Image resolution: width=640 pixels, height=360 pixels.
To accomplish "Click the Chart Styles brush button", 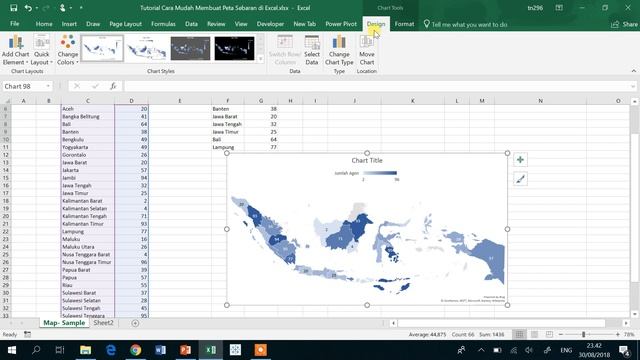I will [520, 179].
